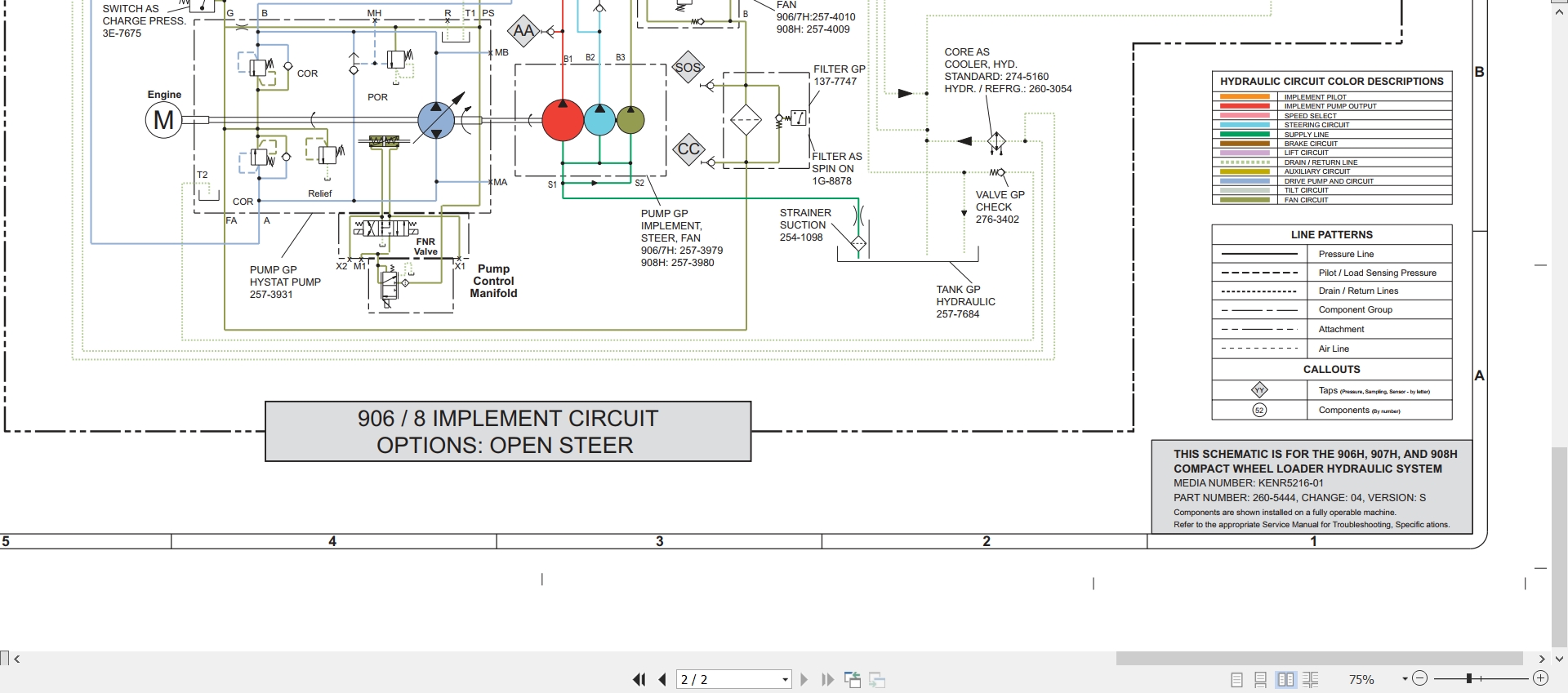
Task: Select two-page side-by-side view
Action: click(x=1285, y=679)
